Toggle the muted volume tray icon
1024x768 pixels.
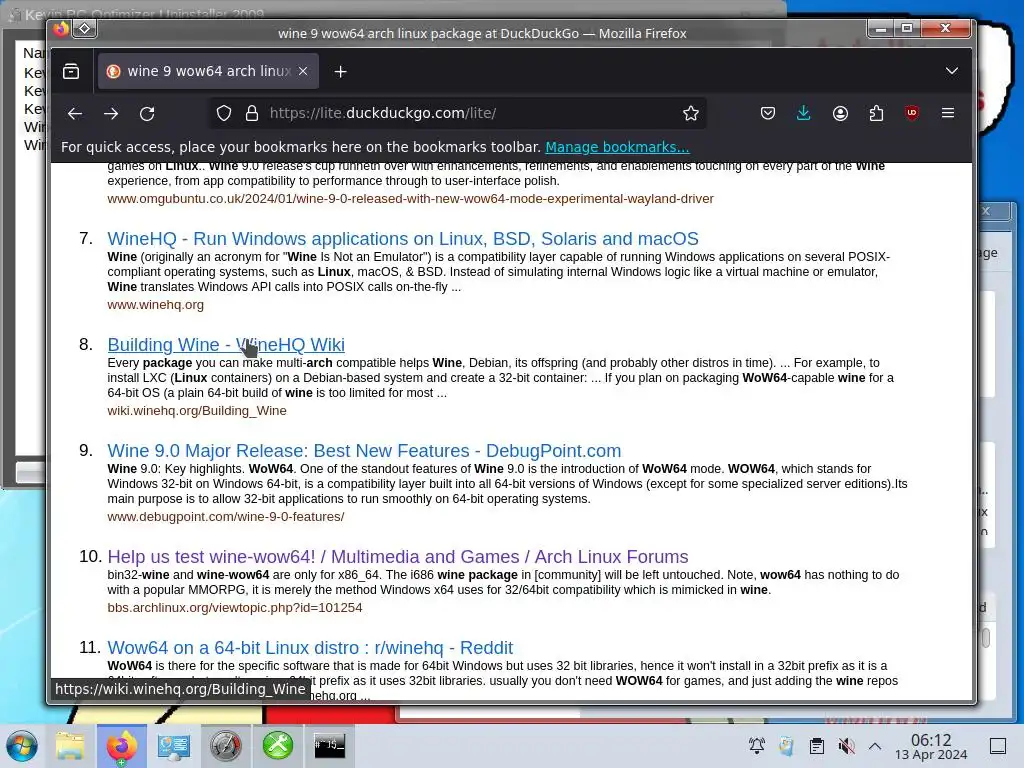pyautogui.click(x=846, y=746)
